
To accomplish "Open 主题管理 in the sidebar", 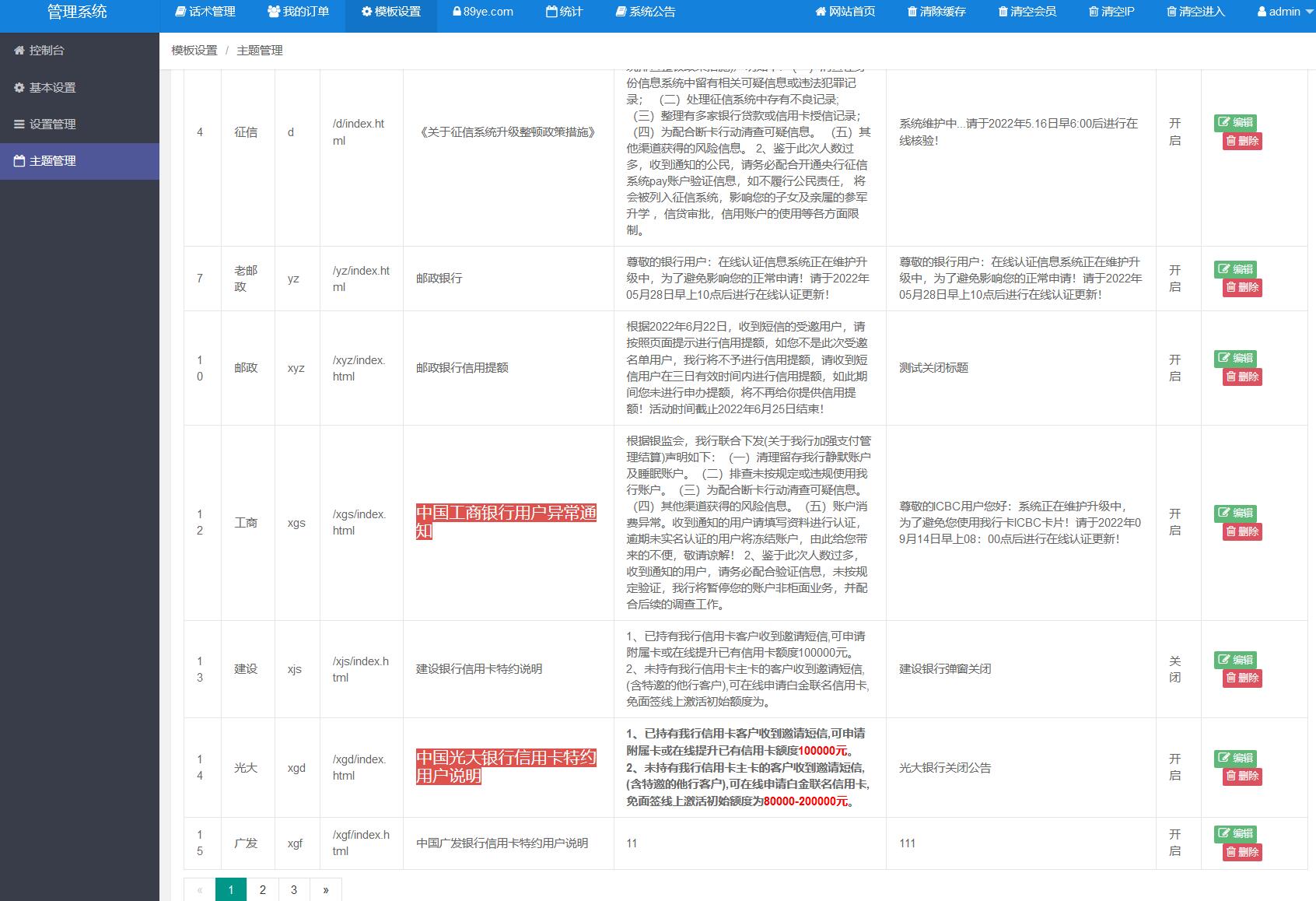I will click(79, 161).
